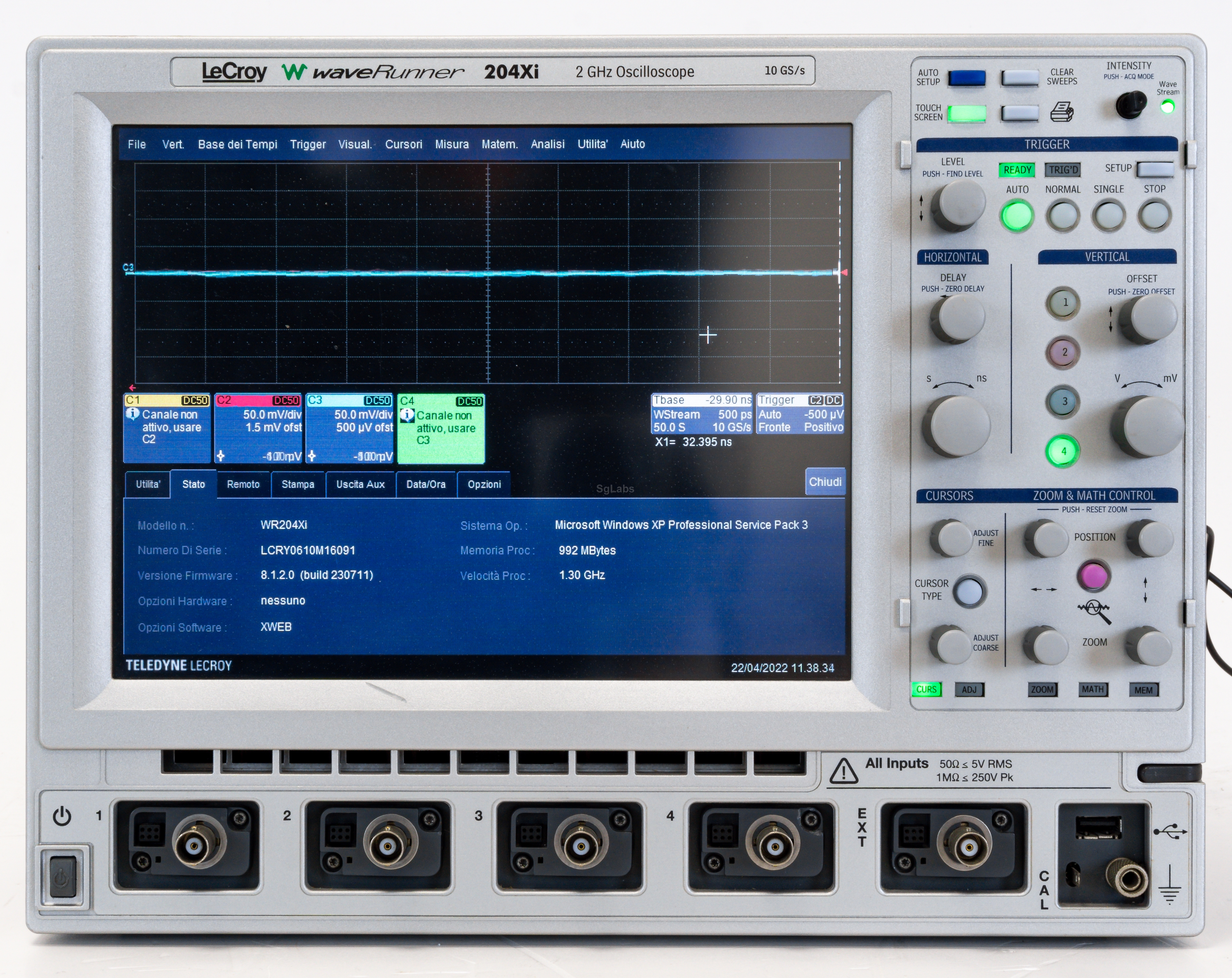Toggle channel 2 button on front panel

click(x=1063, y=351)
